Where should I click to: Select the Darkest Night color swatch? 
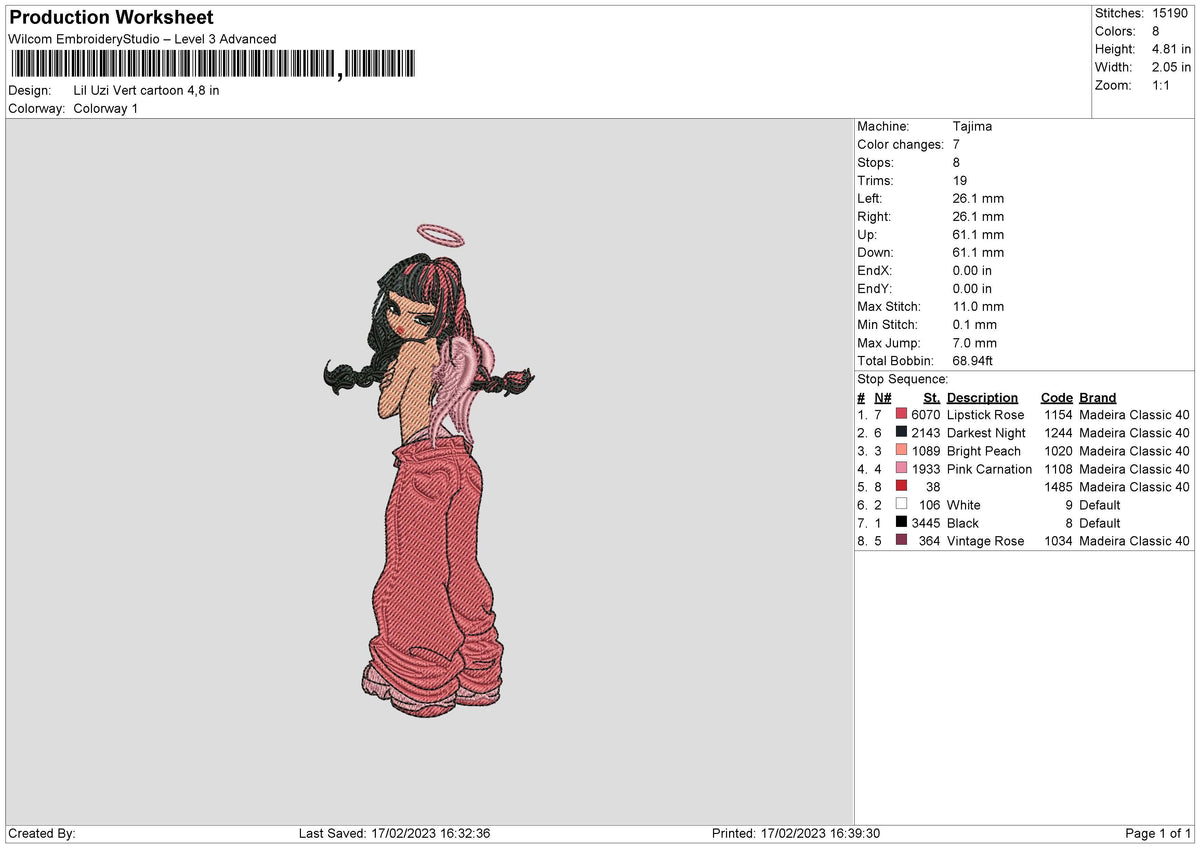901,432
